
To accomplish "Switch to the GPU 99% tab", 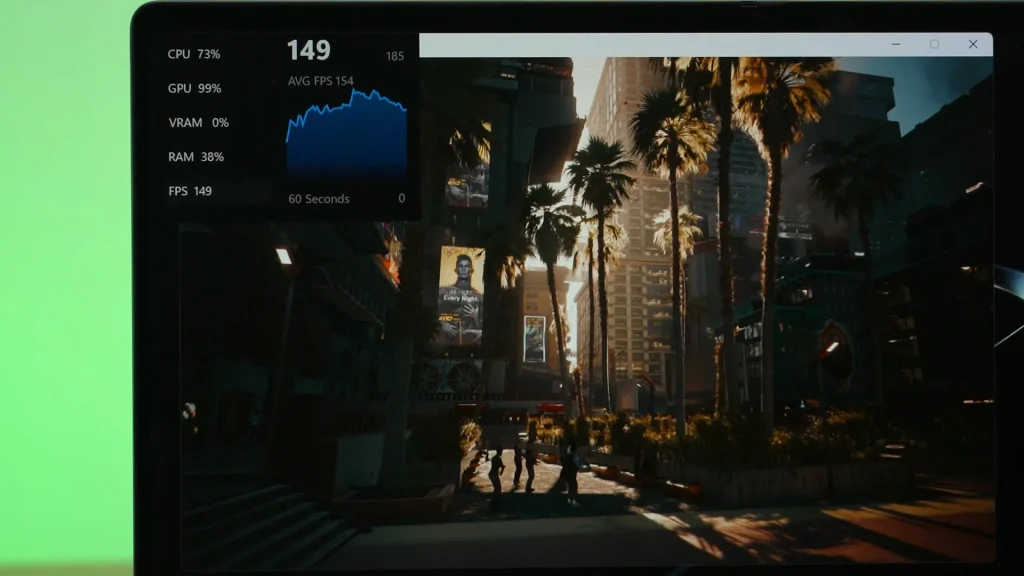I will coord(195,88).
